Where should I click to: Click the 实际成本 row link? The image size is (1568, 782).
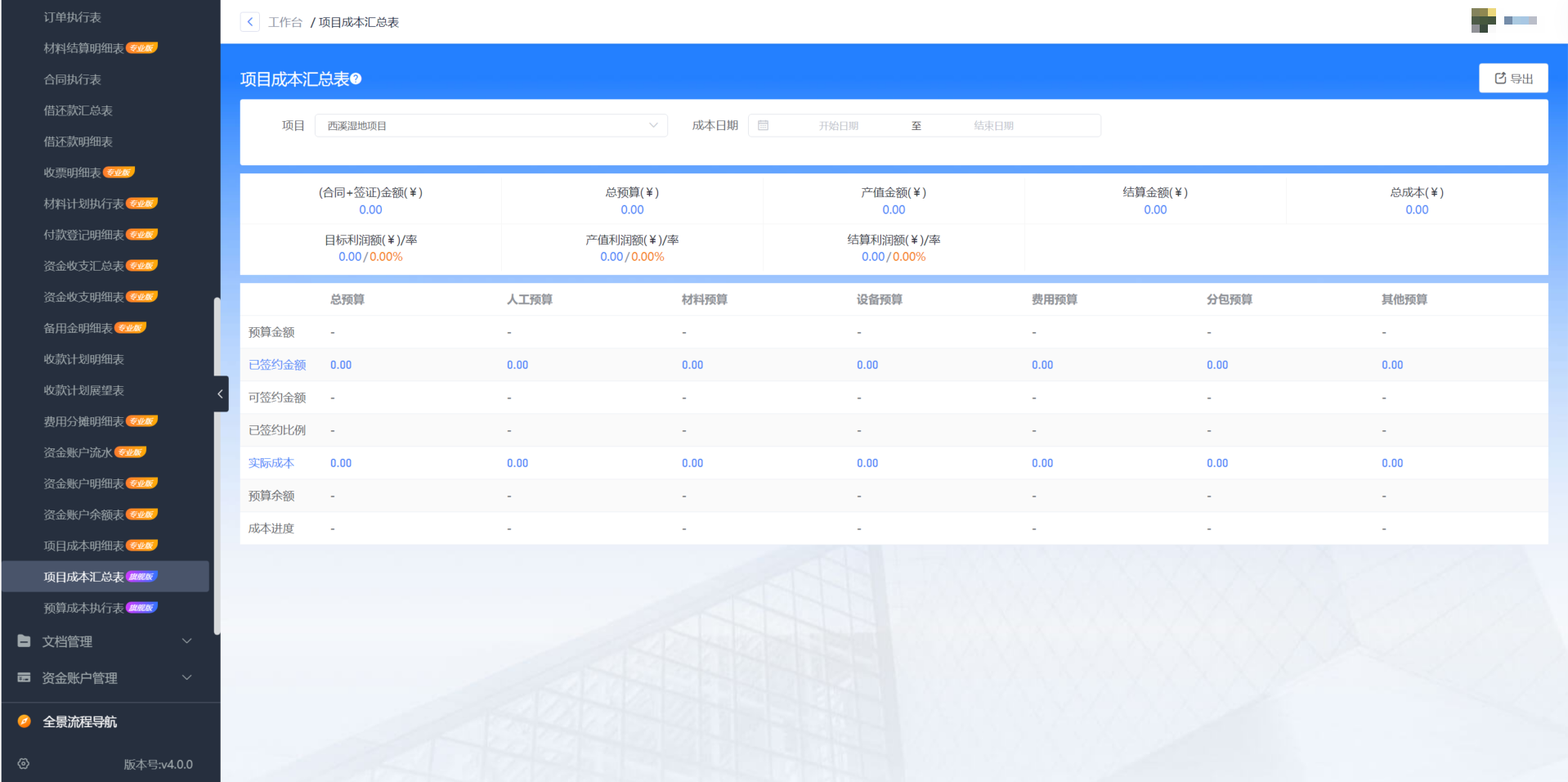coord(271,463)
